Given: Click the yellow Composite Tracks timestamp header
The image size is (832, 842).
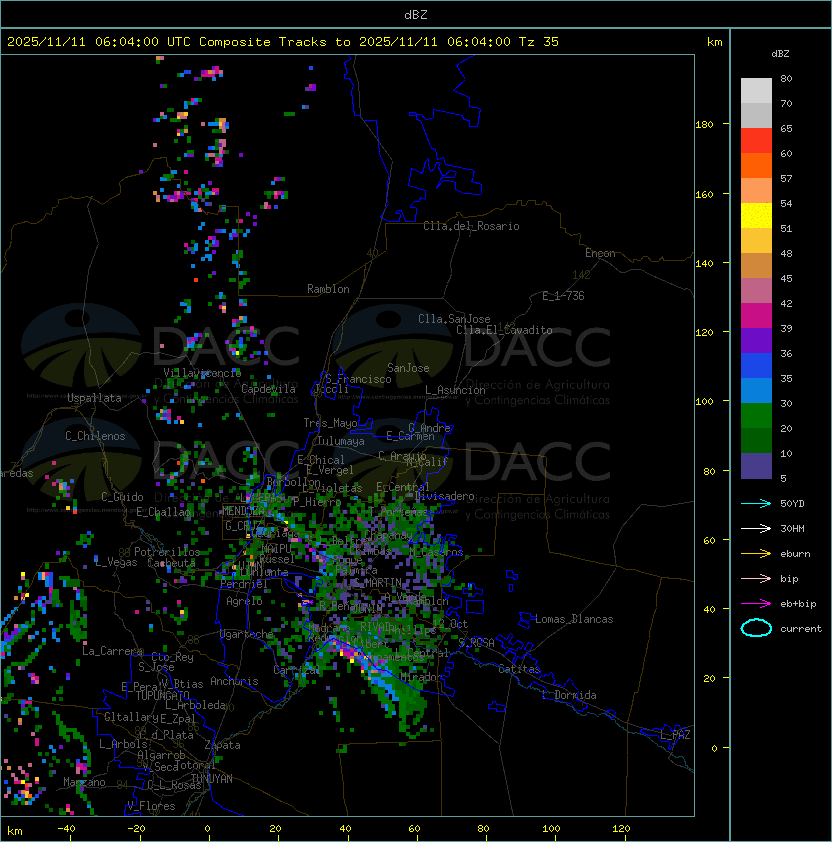Looking at the screenshot, I should pyautogui.click(x=283, y=42).
